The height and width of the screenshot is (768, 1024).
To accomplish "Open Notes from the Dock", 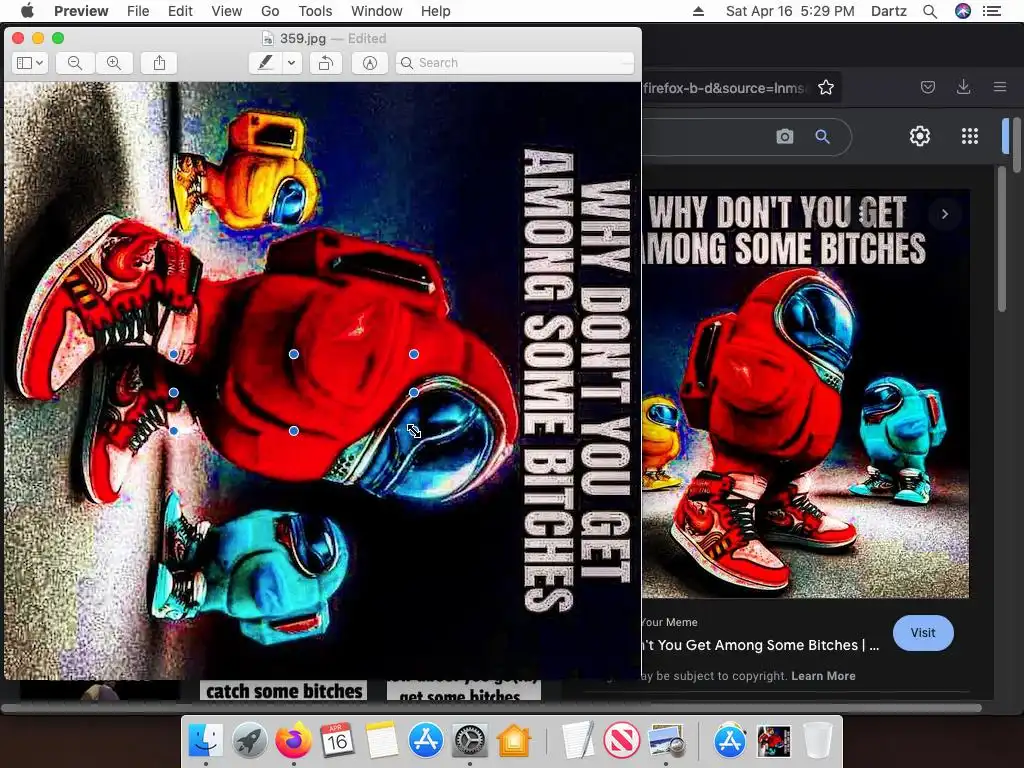I will pos(381,741).
